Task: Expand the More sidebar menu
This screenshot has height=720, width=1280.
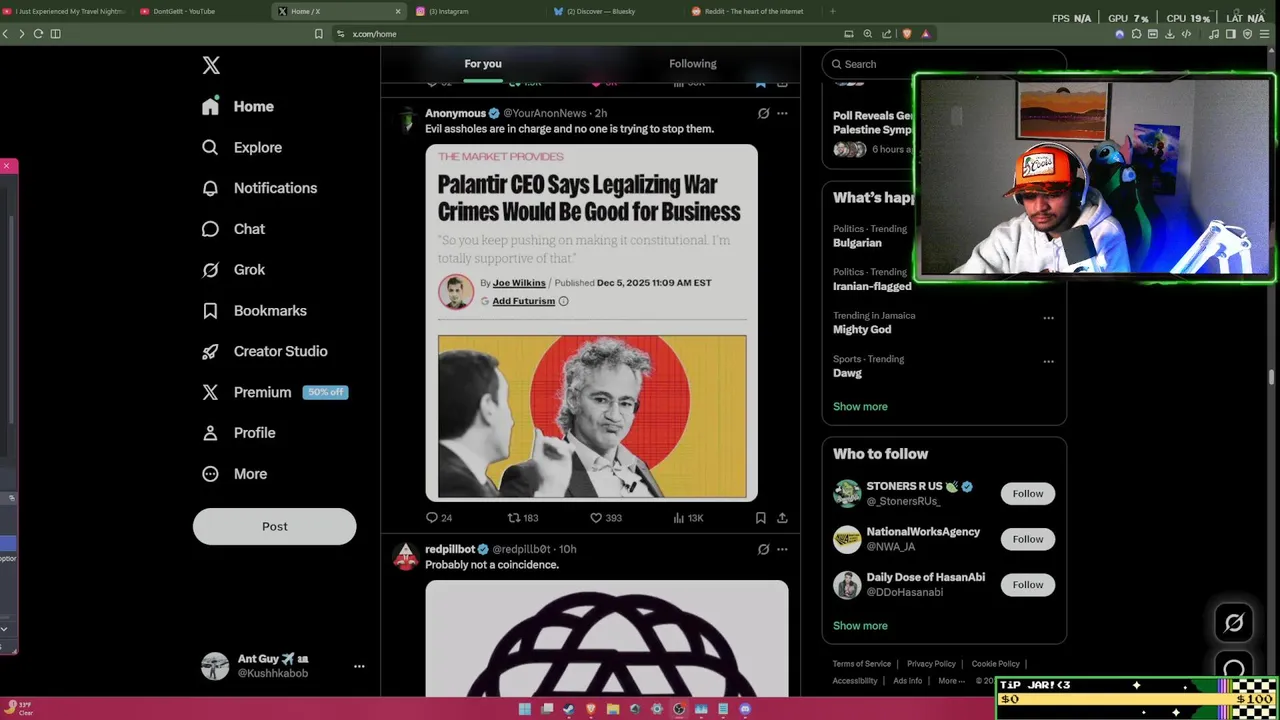Action: 234,474
